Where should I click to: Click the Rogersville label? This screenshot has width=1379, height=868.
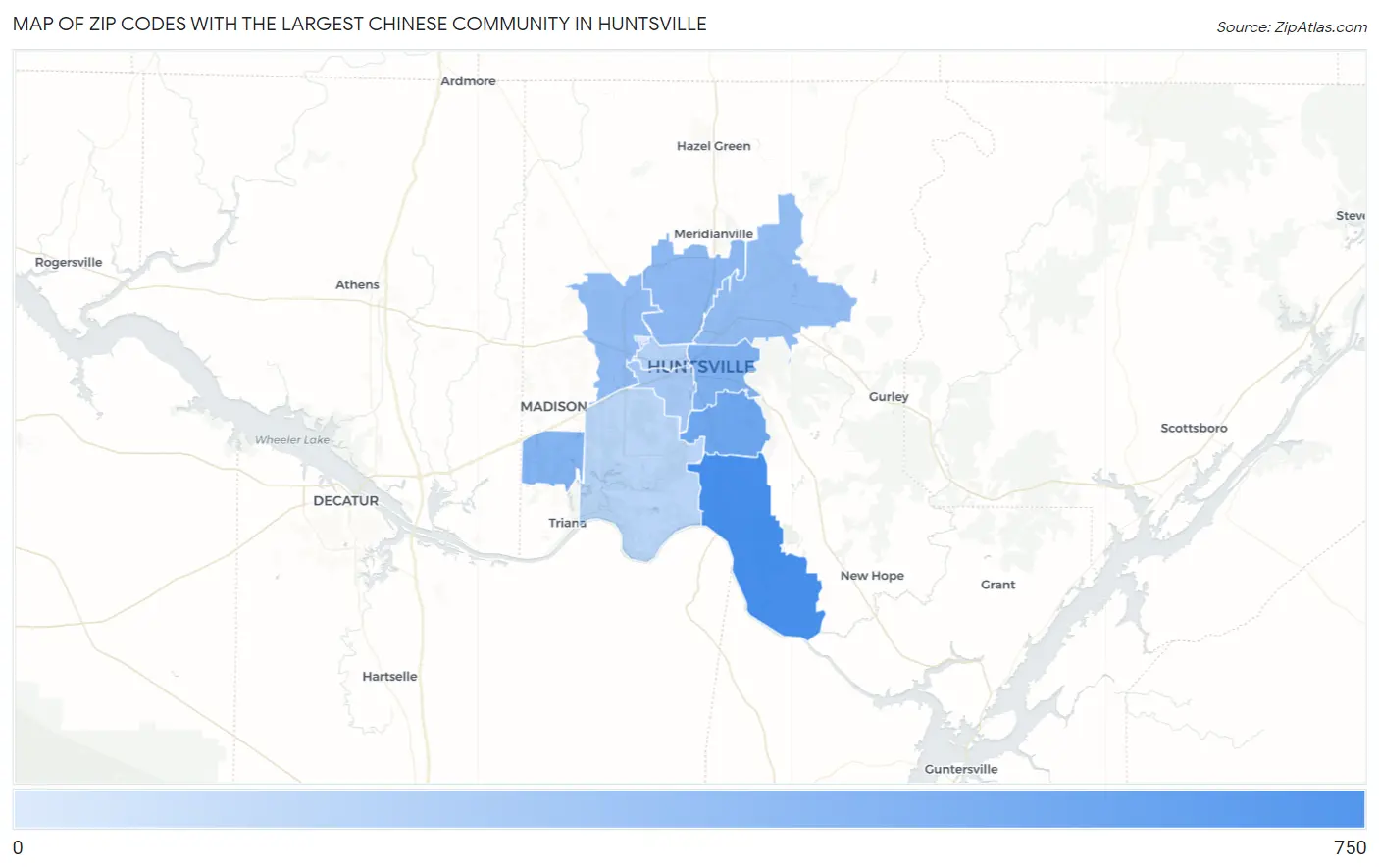[69, 262]
